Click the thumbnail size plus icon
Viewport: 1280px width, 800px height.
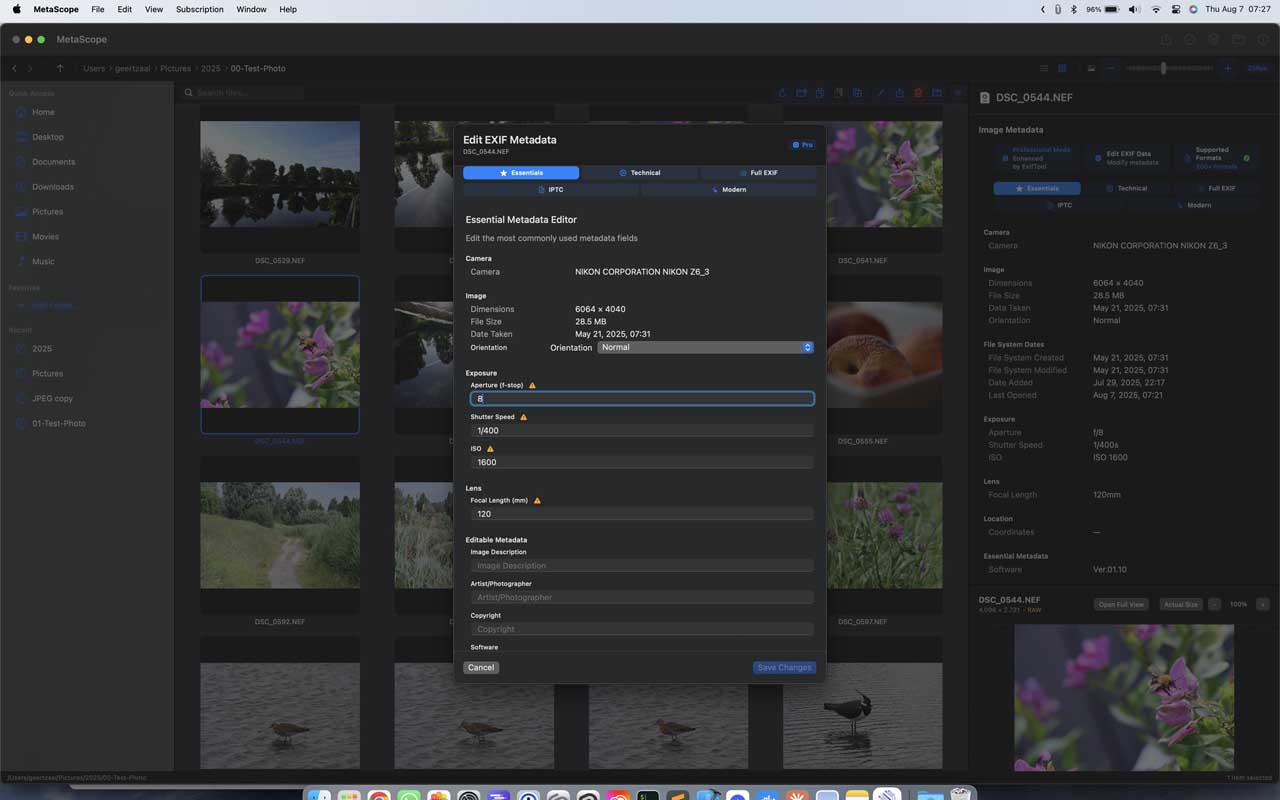pos(1227,68)
